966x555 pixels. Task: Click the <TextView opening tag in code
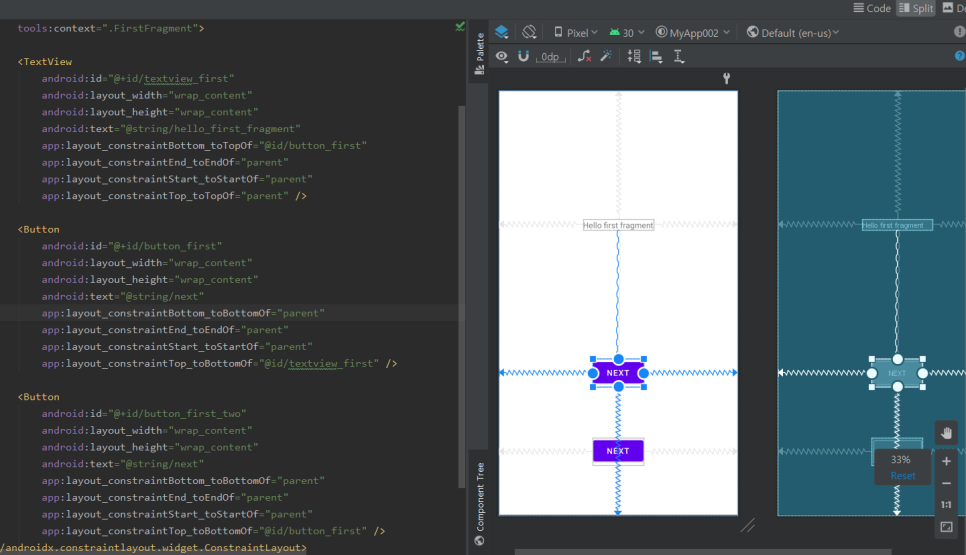[45, 62]
